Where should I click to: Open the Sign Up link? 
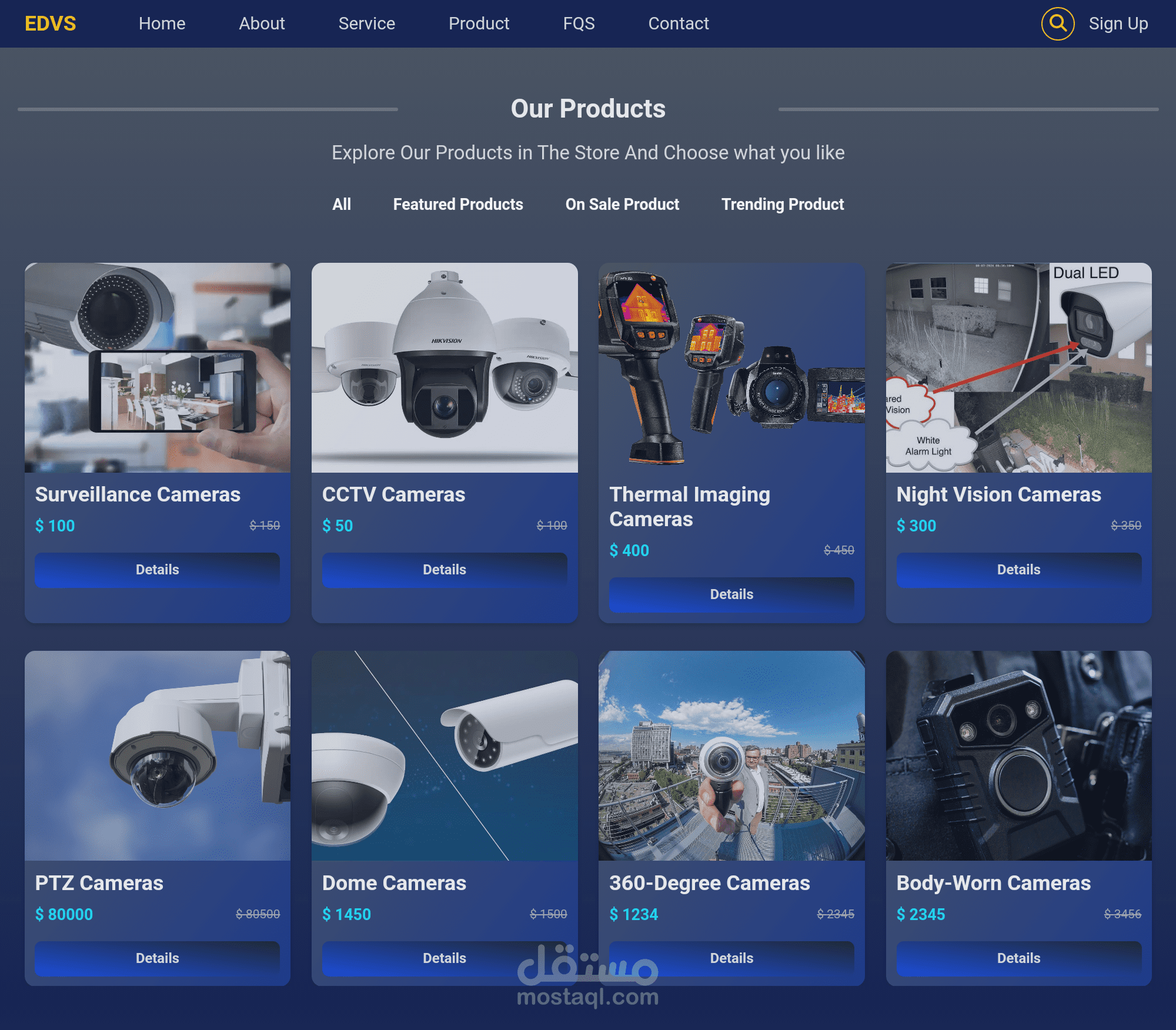(1118, 24)
